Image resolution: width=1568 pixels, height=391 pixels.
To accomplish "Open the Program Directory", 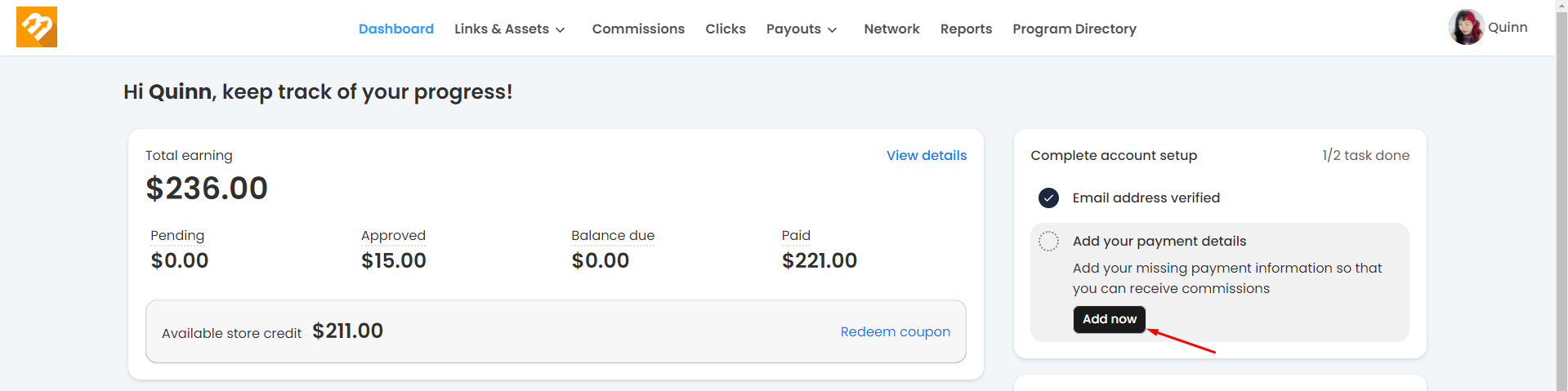I will tap(1074, 29).
